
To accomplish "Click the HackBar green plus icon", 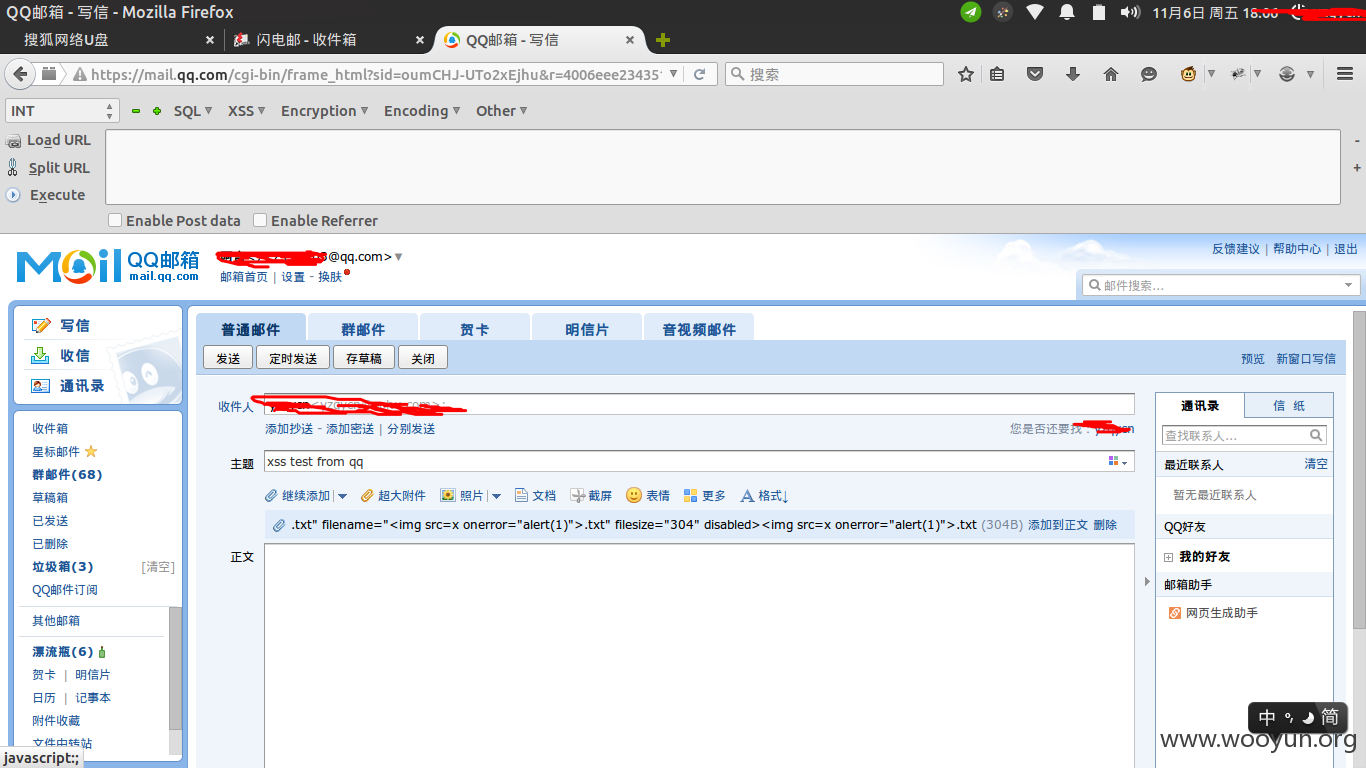I will click(x=157, y=111).
